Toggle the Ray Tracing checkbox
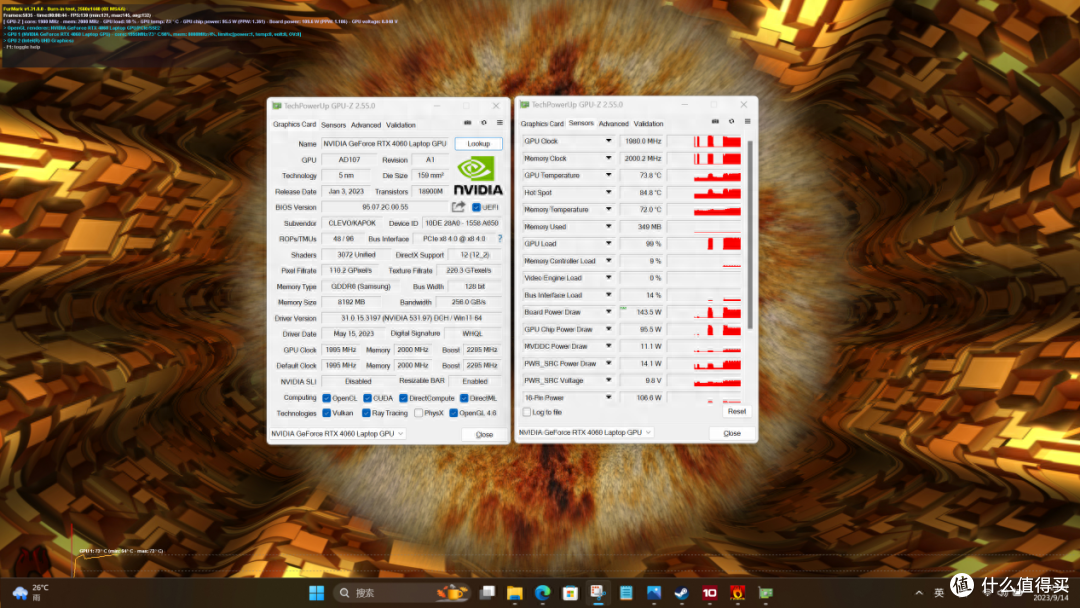 366,413
